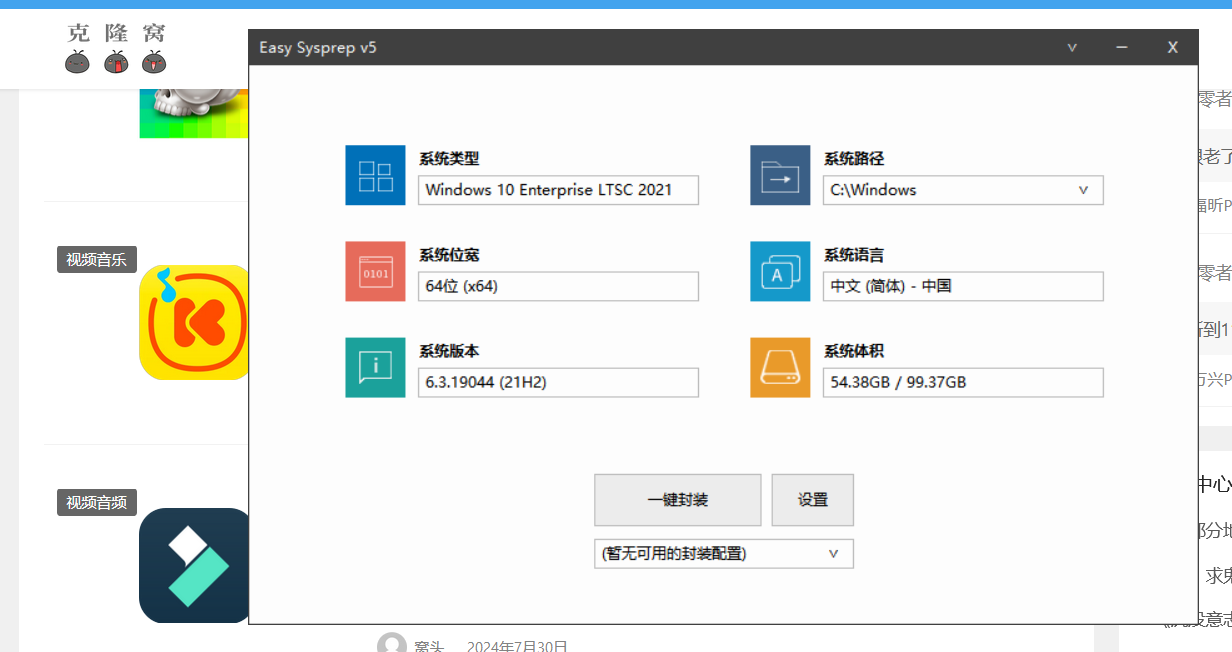Click the Easy Sysprep v5 title text

(318, 47)
